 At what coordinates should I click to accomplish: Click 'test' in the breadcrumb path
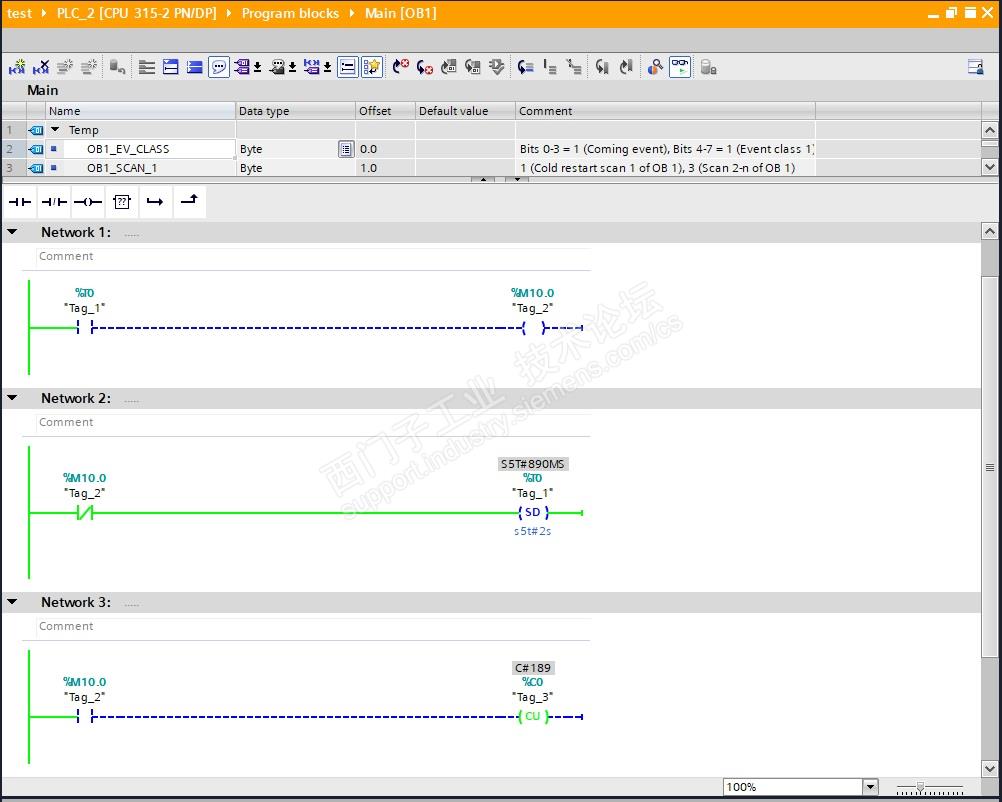[19, 13]
